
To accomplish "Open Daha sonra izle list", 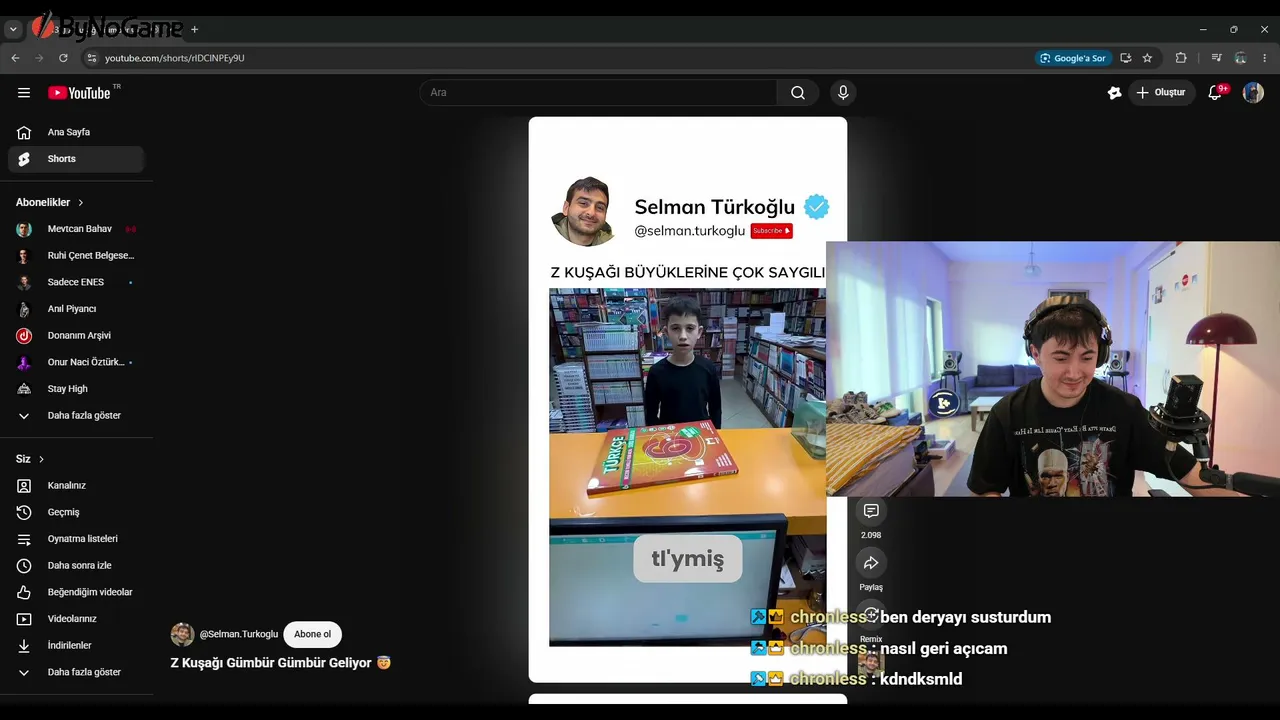I will coord(77,566).
